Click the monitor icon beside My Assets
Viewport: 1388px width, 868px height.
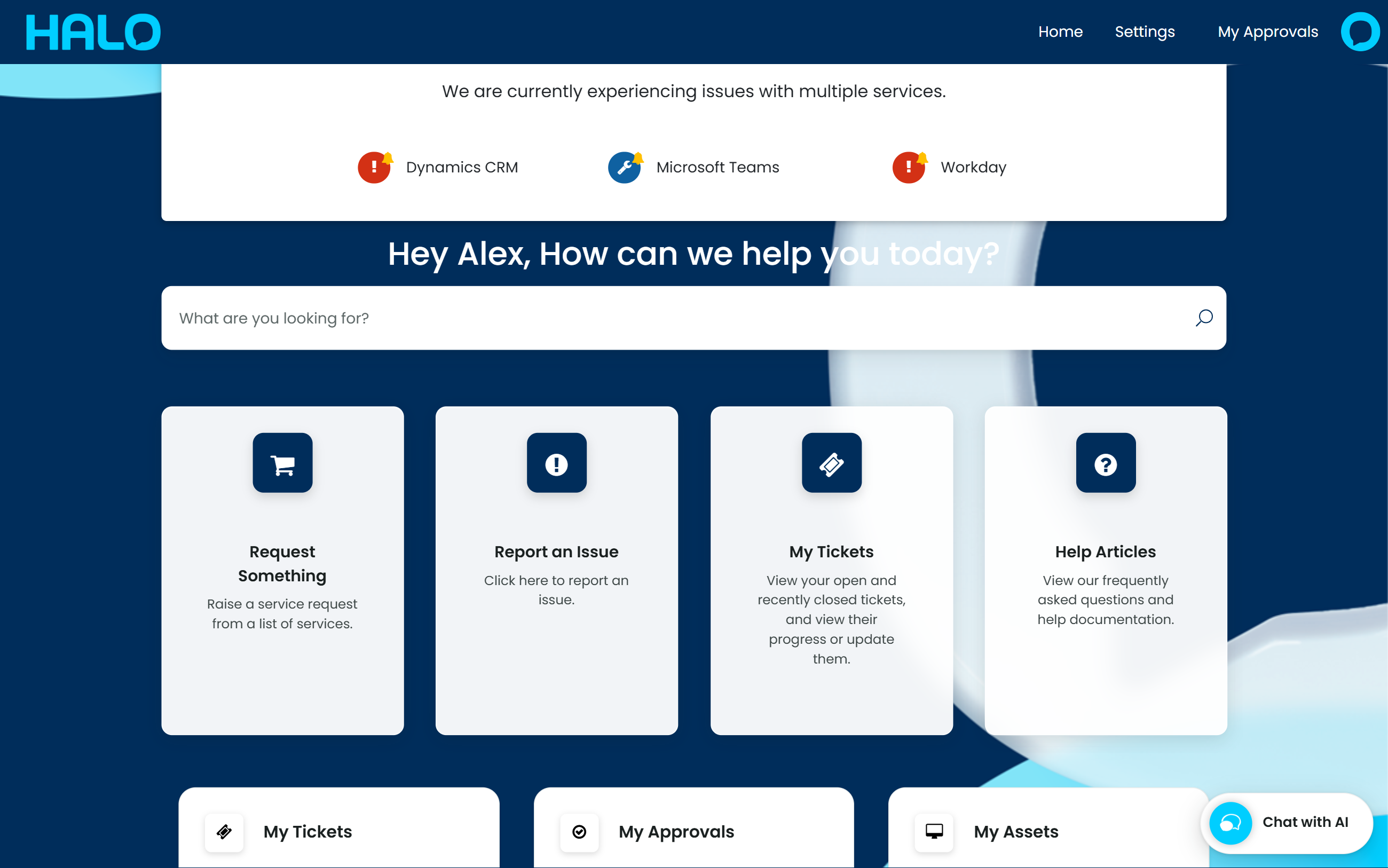pos(934,832)
